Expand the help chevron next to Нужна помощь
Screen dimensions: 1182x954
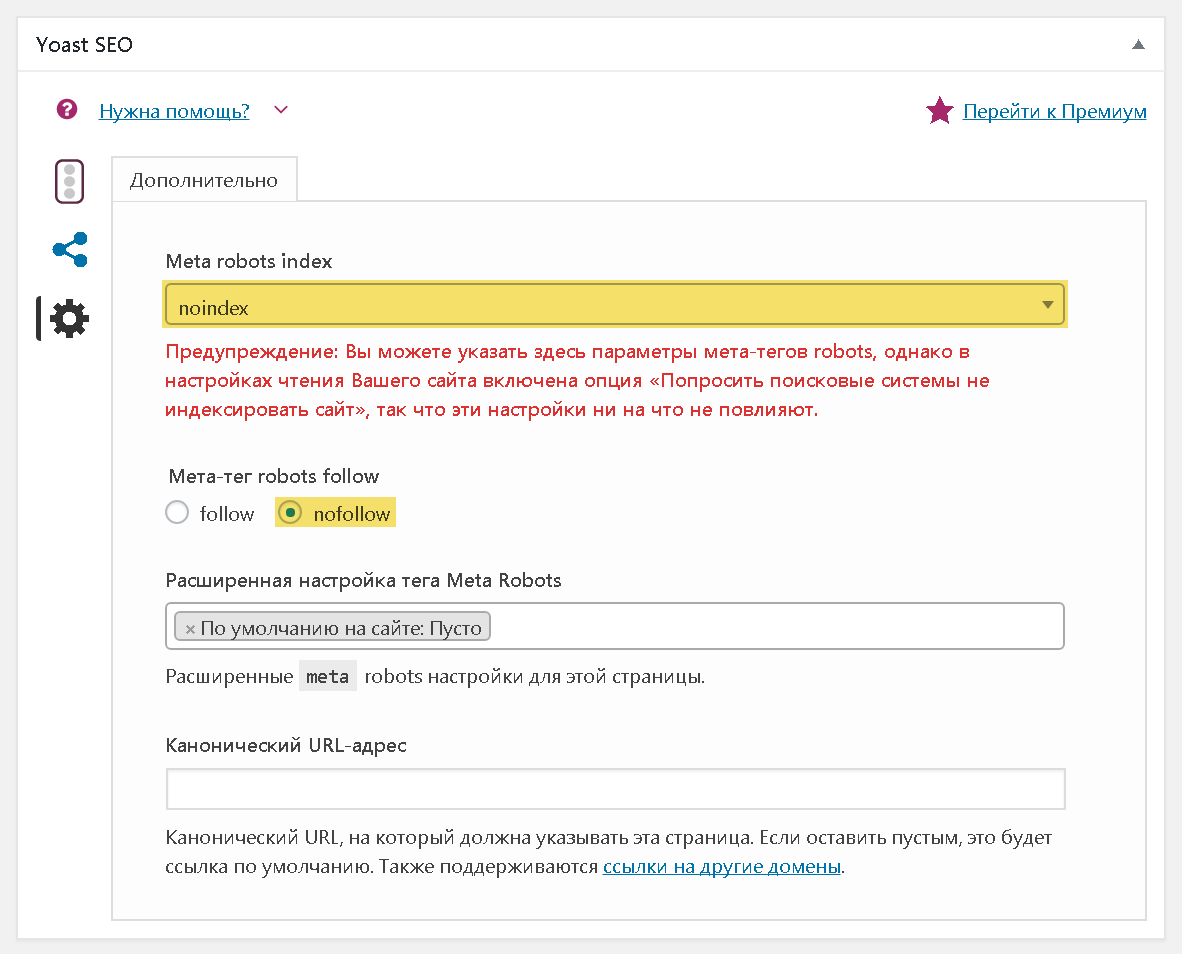[281, 110]
